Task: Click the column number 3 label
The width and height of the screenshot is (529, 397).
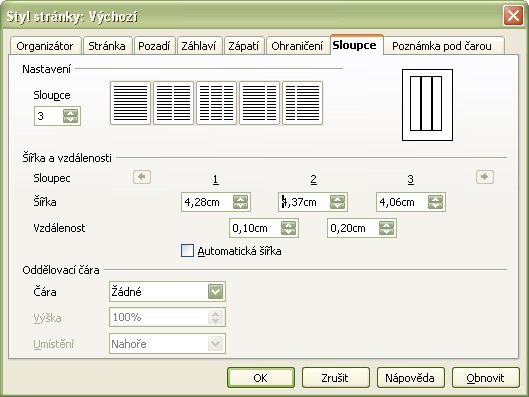Action: [411, 179]
